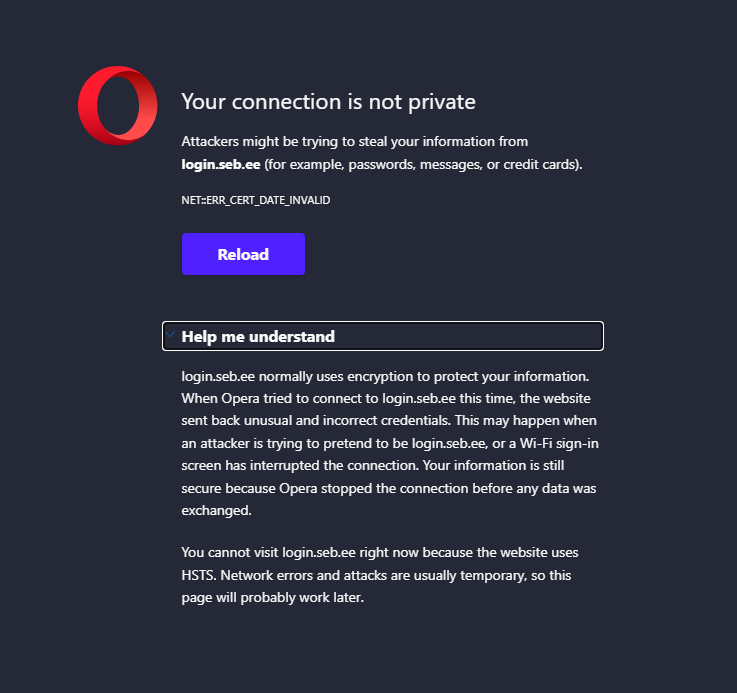This screenshot has height=693, width=737.
Task: Click the "Your connection is not private" heading
Action: pyautogui.click(x=328, y=101)
